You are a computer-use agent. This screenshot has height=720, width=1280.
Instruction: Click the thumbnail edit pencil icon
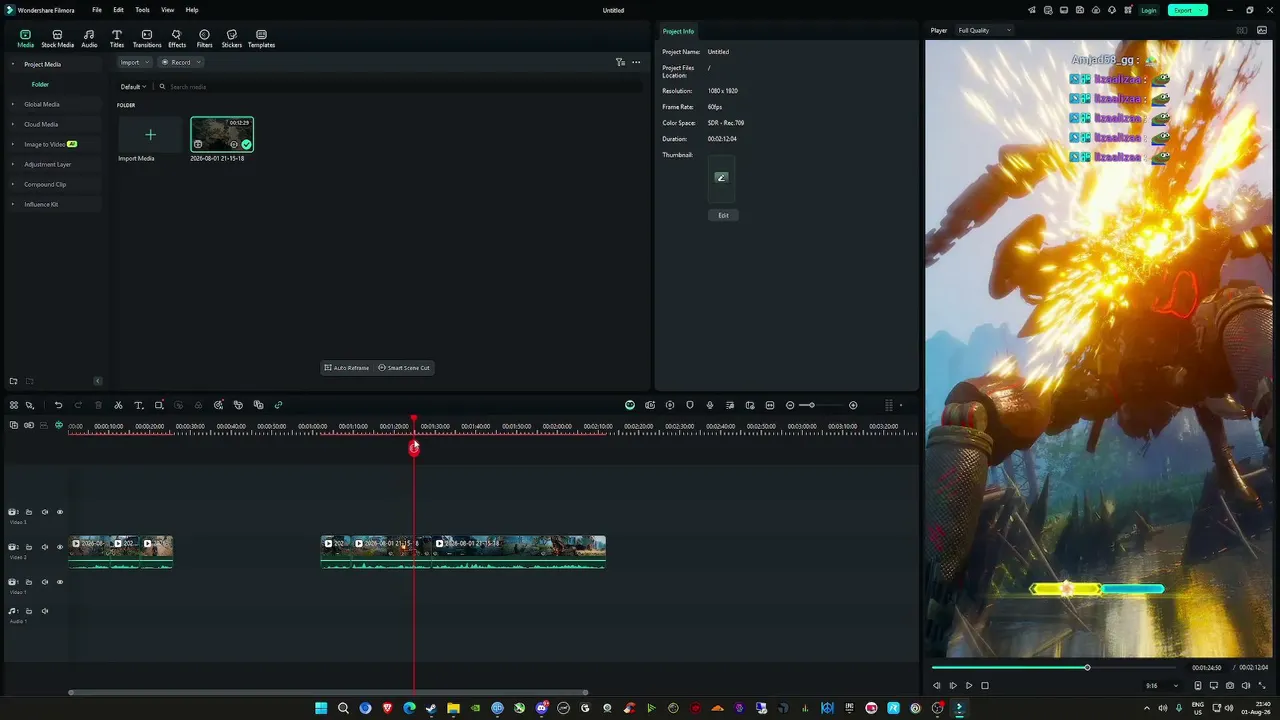pos(721,177)
